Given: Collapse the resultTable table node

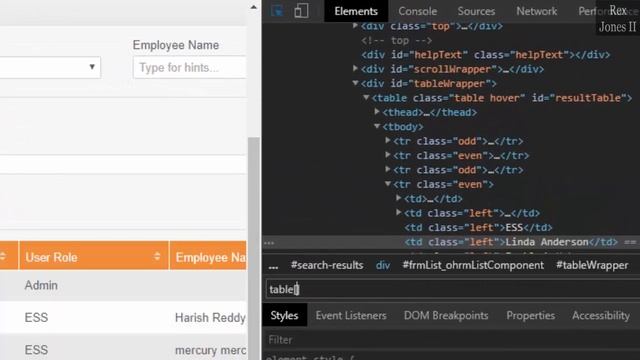Looking at the screenshot, I should click(x=366, y=97).
